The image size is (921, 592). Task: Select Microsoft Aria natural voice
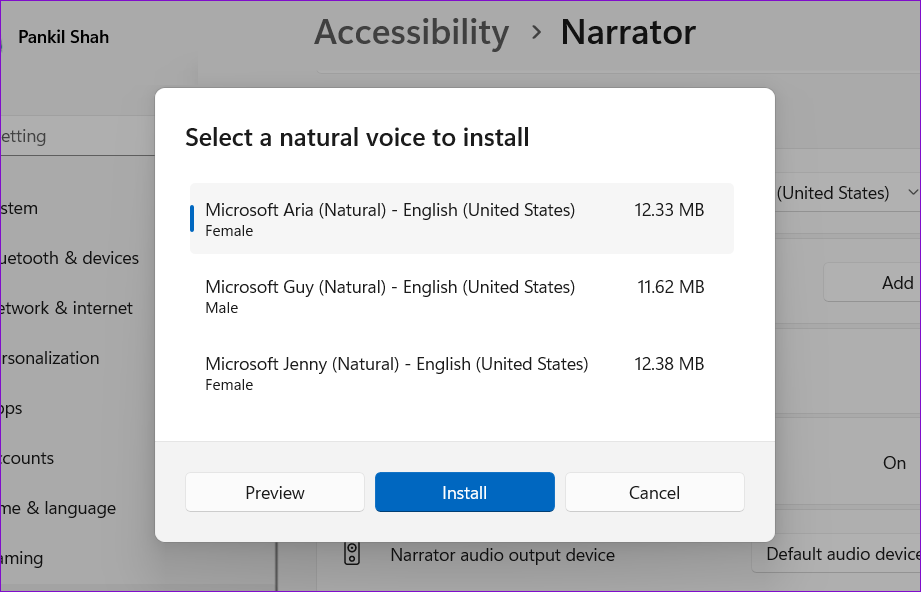click(x=462, y=218)
